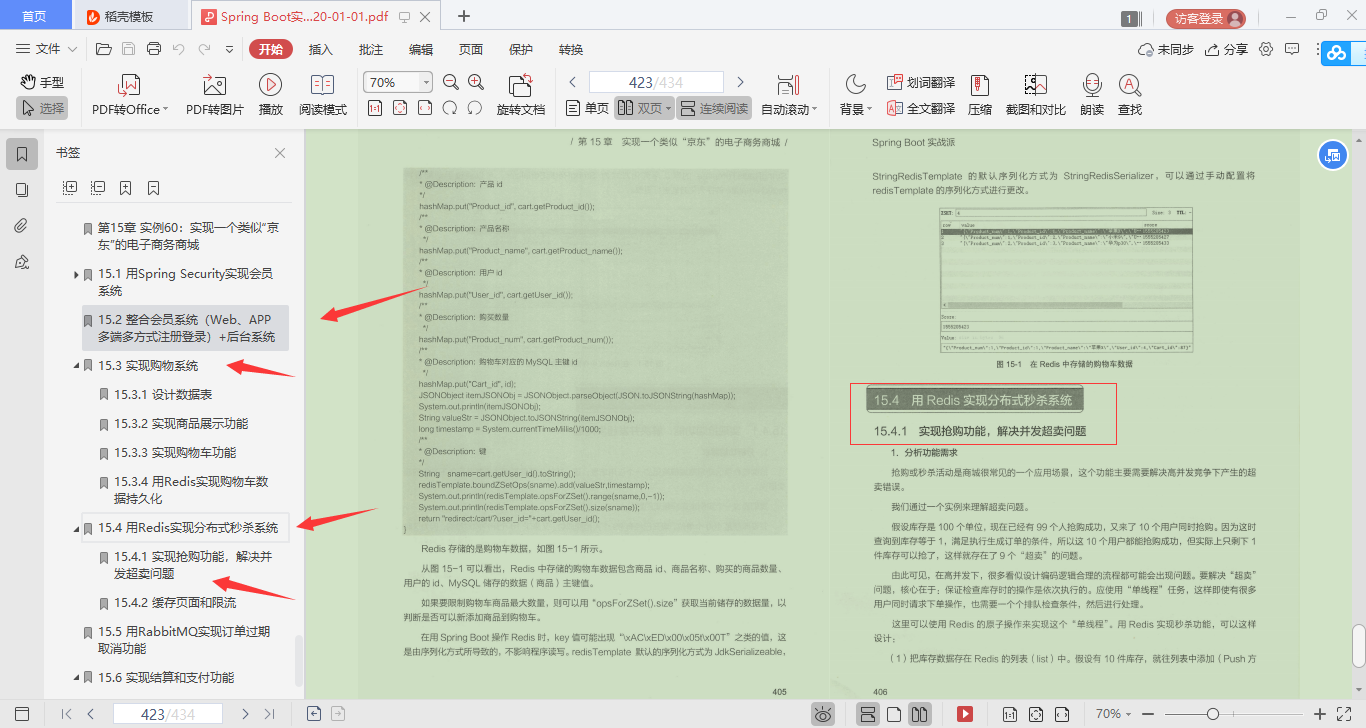Click the 分享 share button
The image size is (1366, 728).
click(1227, 49)
